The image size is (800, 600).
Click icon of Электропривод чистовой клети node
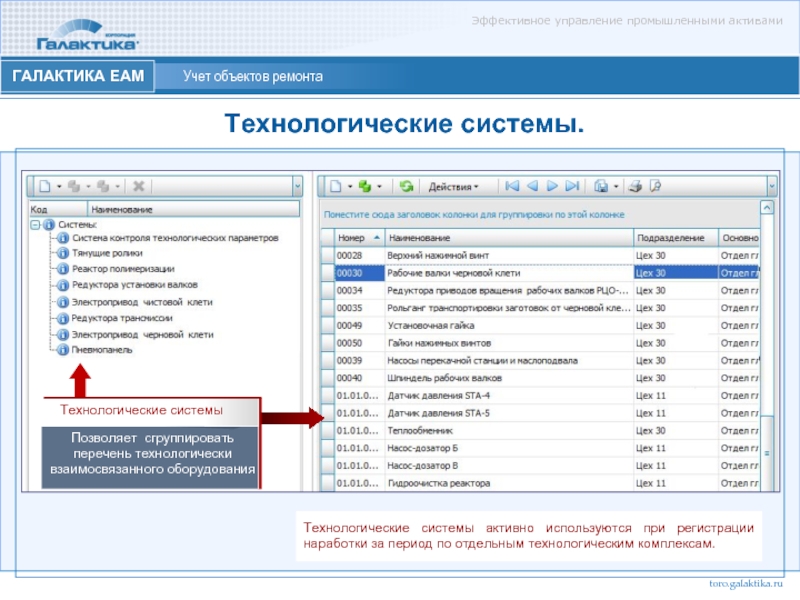point(62,302)
